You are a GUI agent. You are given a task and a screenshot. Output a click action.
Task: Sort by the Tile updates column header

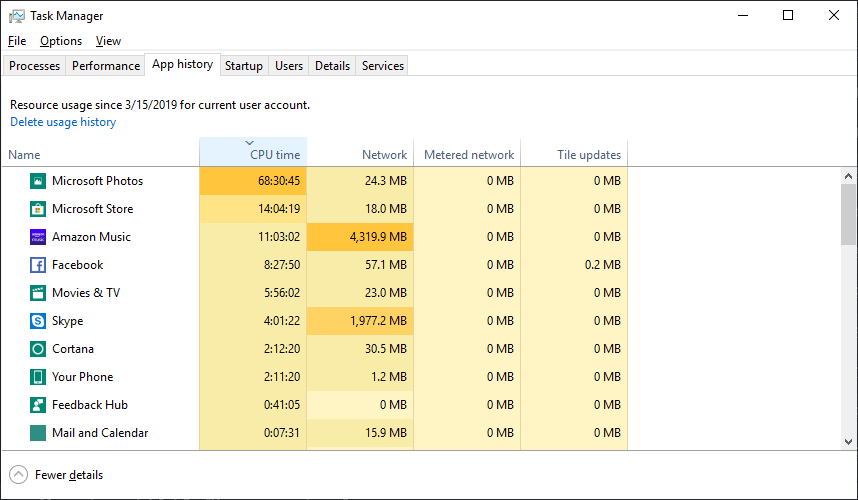574,153
